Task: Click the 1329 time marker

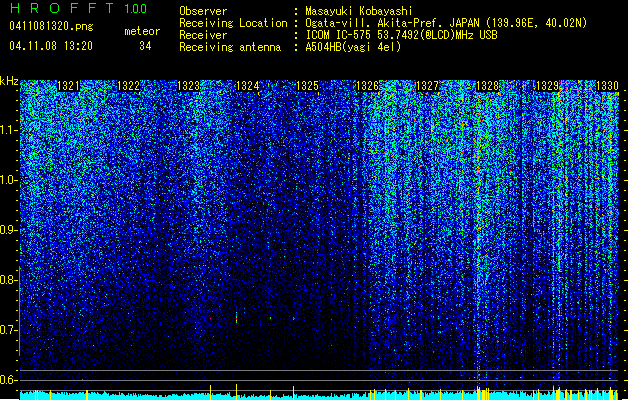Action: coord(547,86)
